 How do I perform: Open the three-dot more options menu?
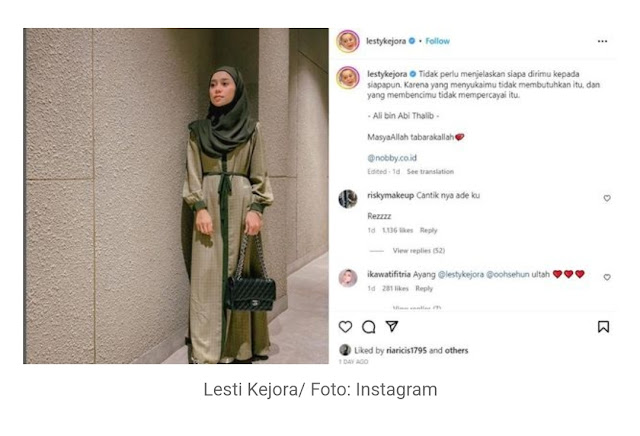(x=602, y=41)
